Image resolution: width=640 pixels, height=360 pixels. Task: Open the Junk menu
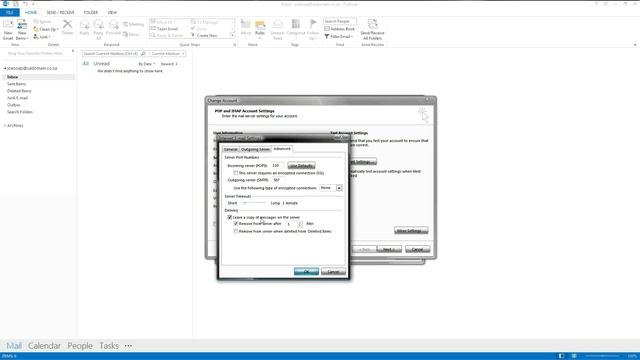[x=42, y=37]
